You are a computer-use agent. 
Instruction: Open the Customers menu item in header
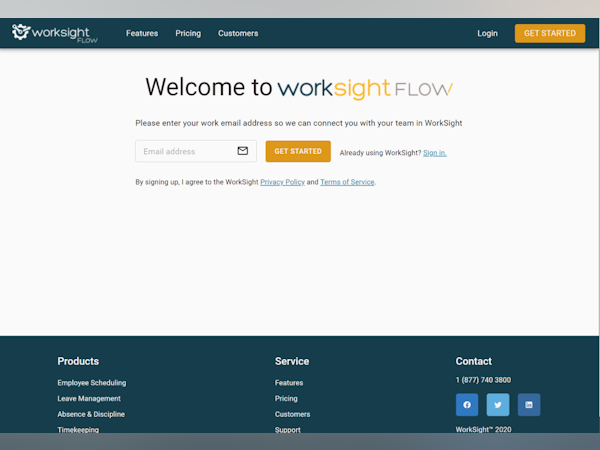pos(238,33)
